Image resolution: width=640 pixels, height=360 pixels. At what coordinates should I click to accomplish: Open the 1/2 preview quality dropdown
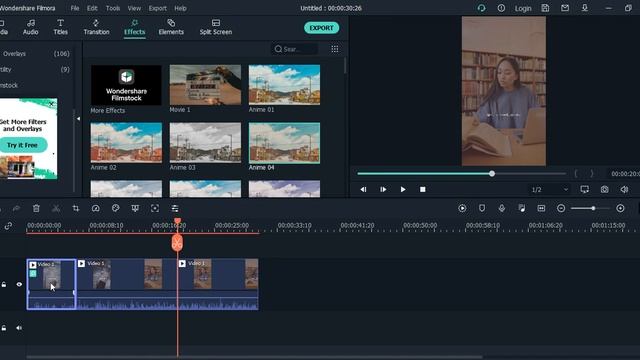pyautogui.click(x=549, y=189)
